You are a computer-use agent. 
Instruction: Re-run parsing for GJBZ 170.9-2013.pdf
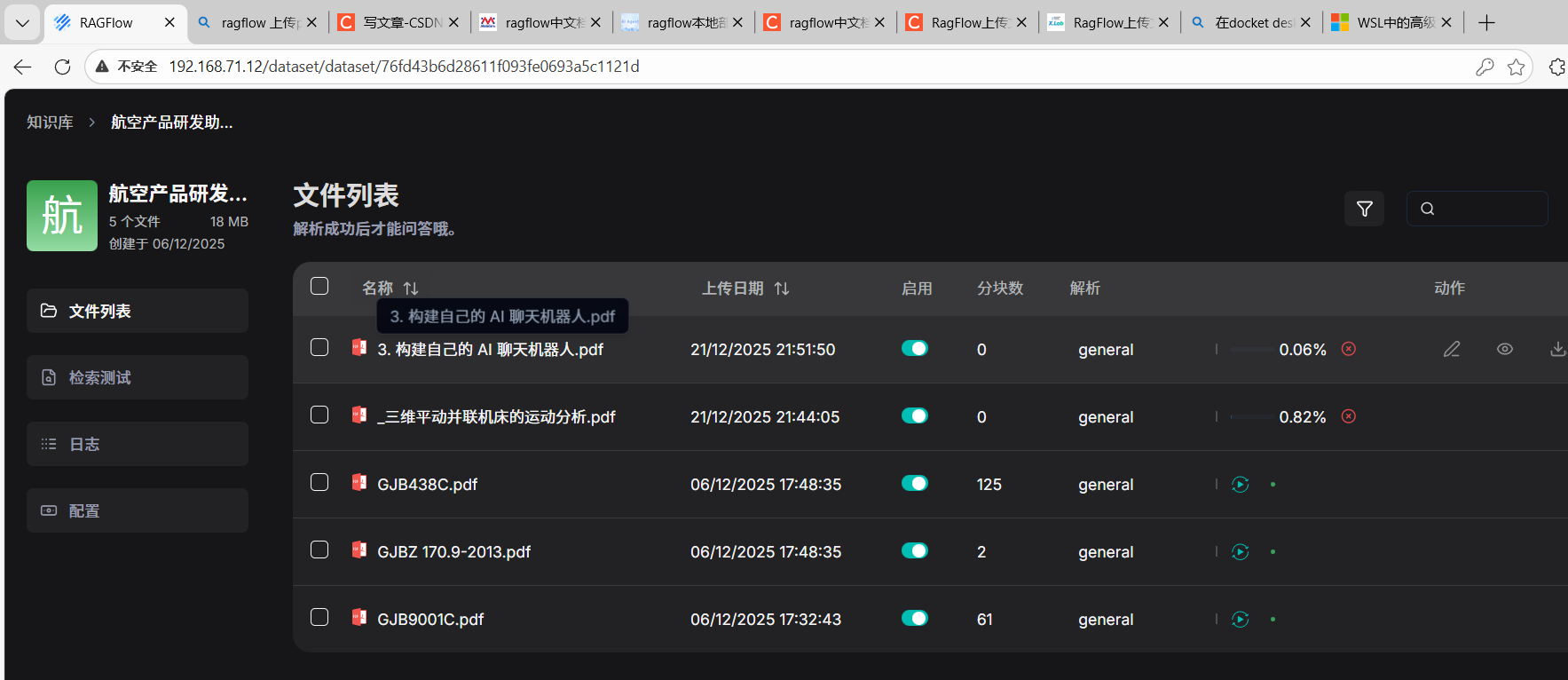point(1241,552)
